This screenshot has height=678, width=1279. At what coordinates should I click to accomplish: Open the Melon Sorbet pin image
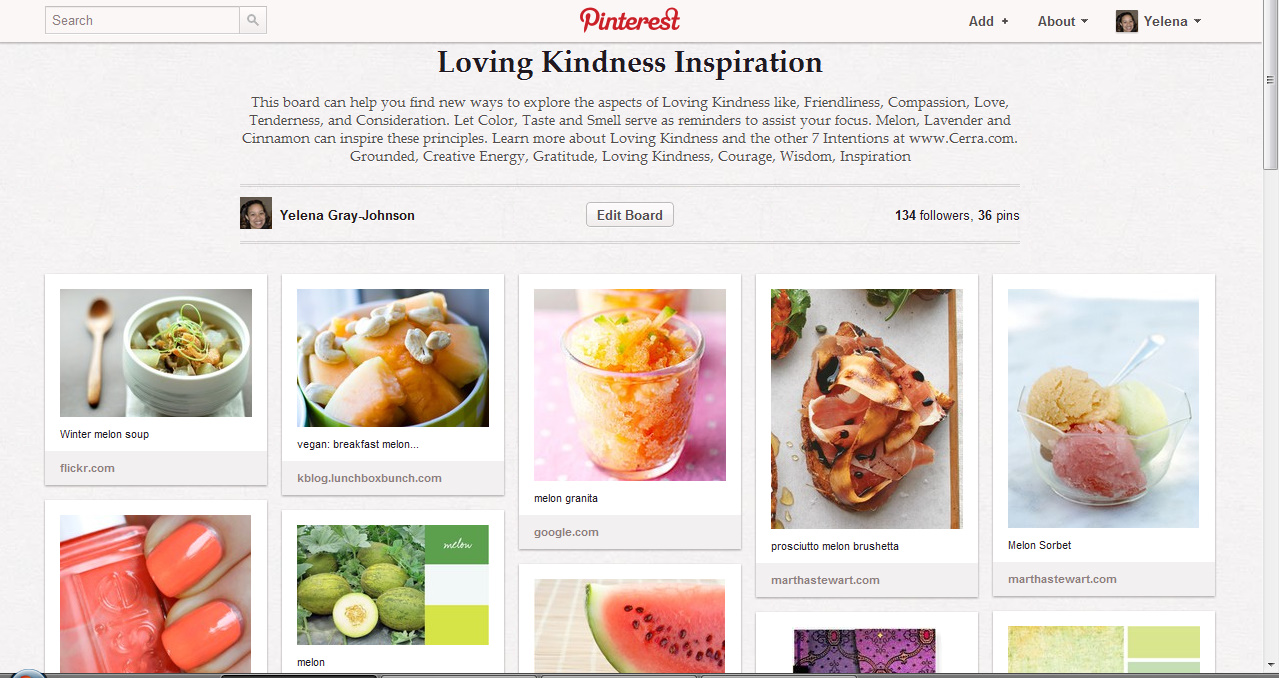point(1104,408)
